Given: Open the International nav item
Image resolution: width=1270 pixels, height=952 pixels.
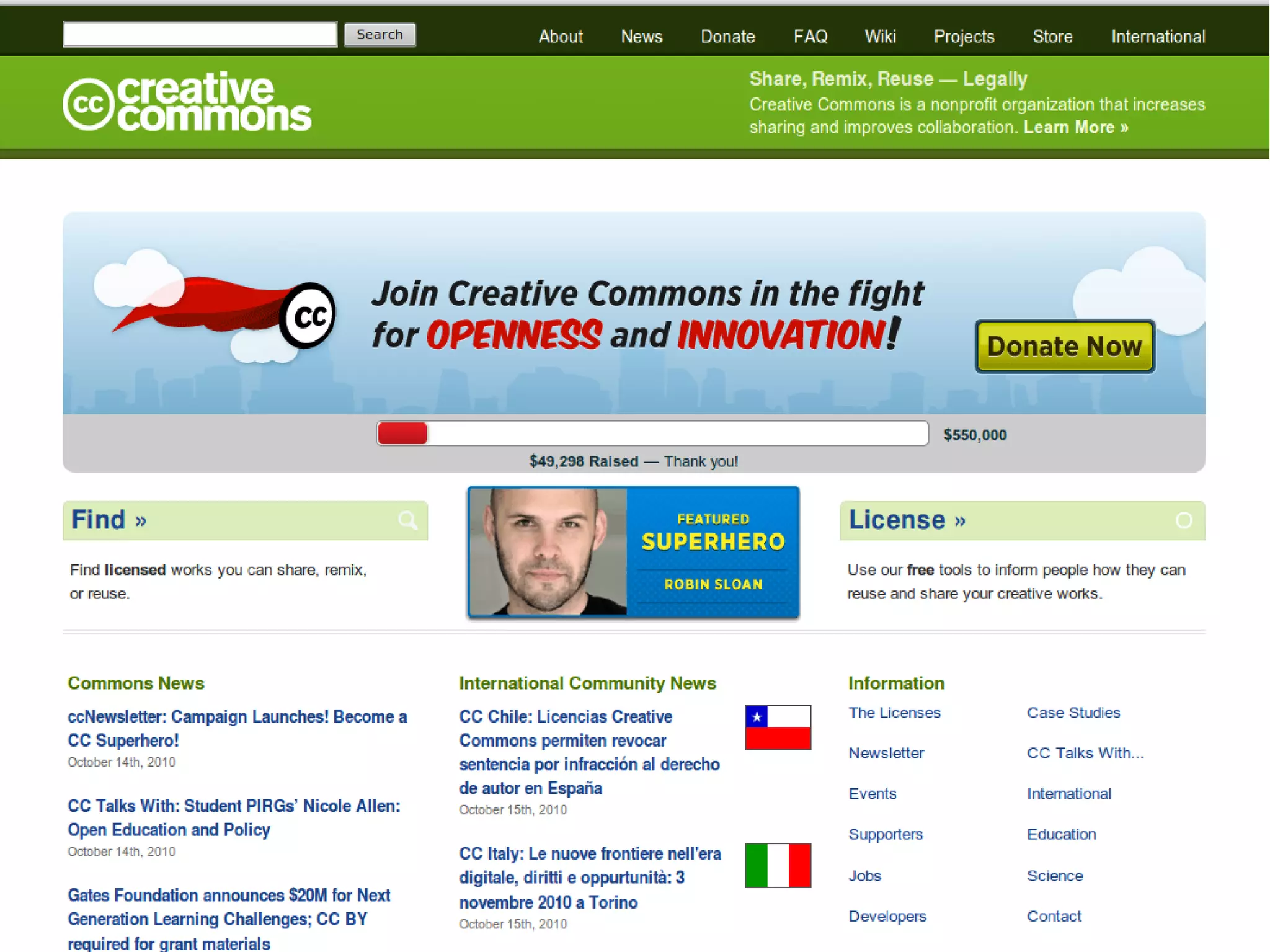Looking at the screenshot, I should click(1158, 37).
